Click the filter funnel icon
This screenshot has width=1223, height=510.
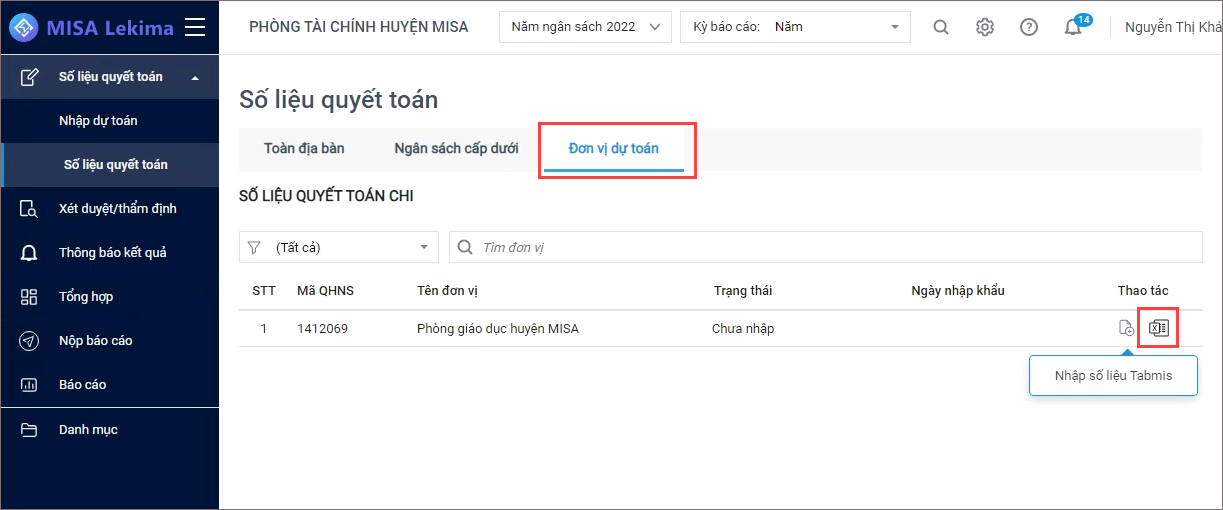pyautogui.click(x=254, y=247)
